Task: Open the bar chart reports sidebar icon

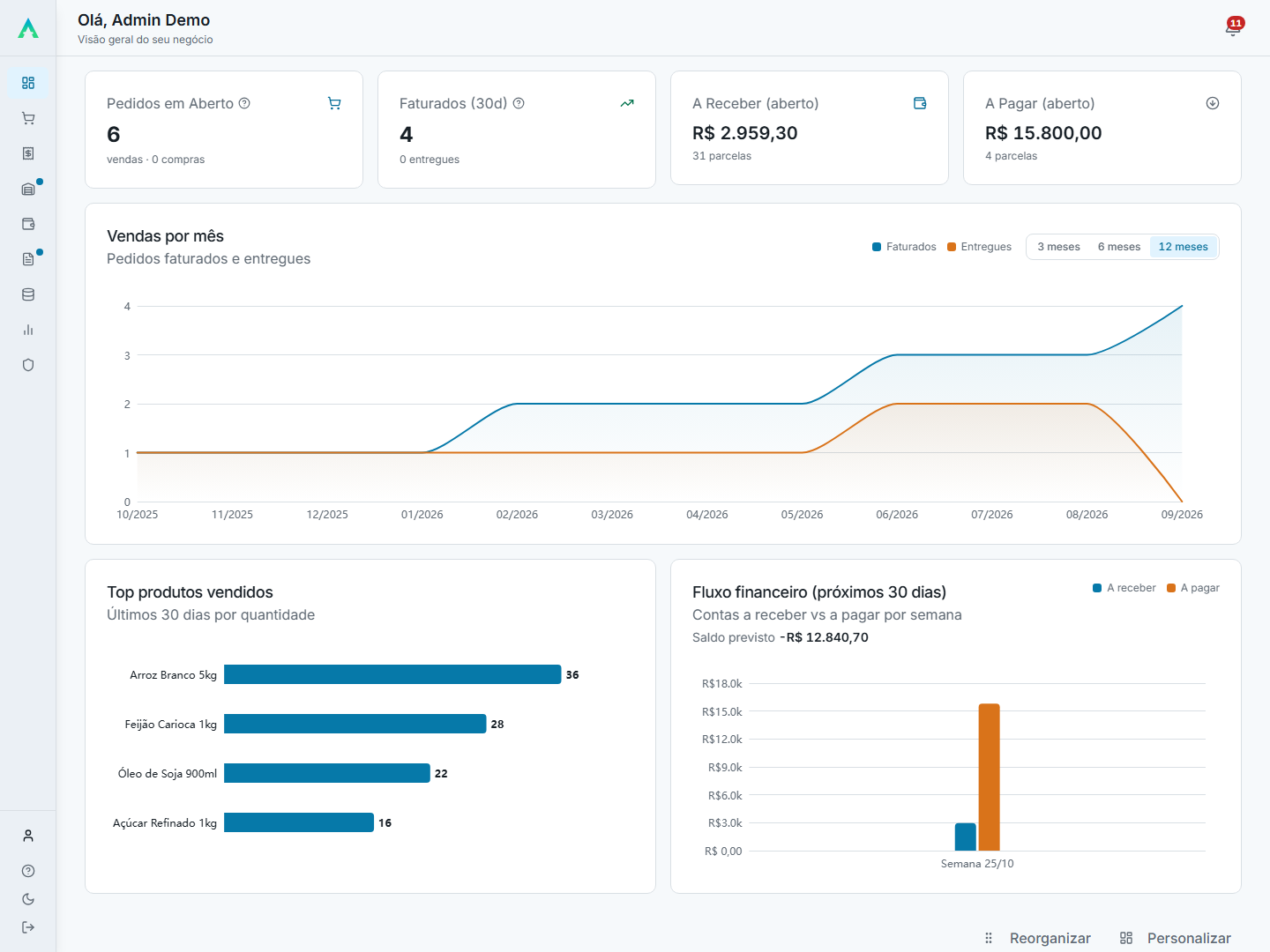Action: (28, 330)
